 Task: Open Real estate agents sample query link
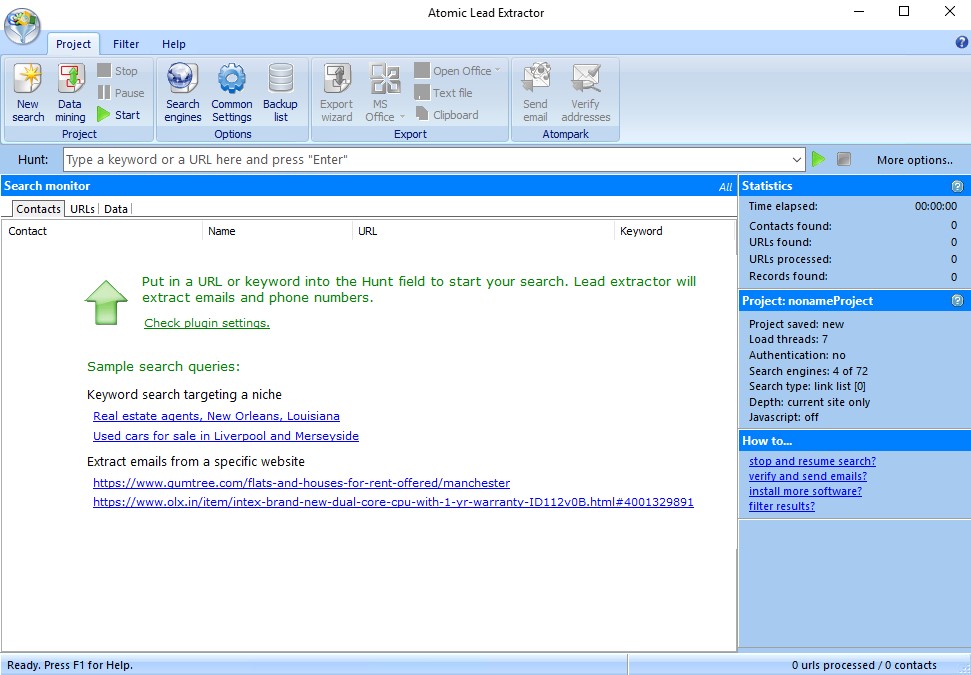click(x=216, y=416)
